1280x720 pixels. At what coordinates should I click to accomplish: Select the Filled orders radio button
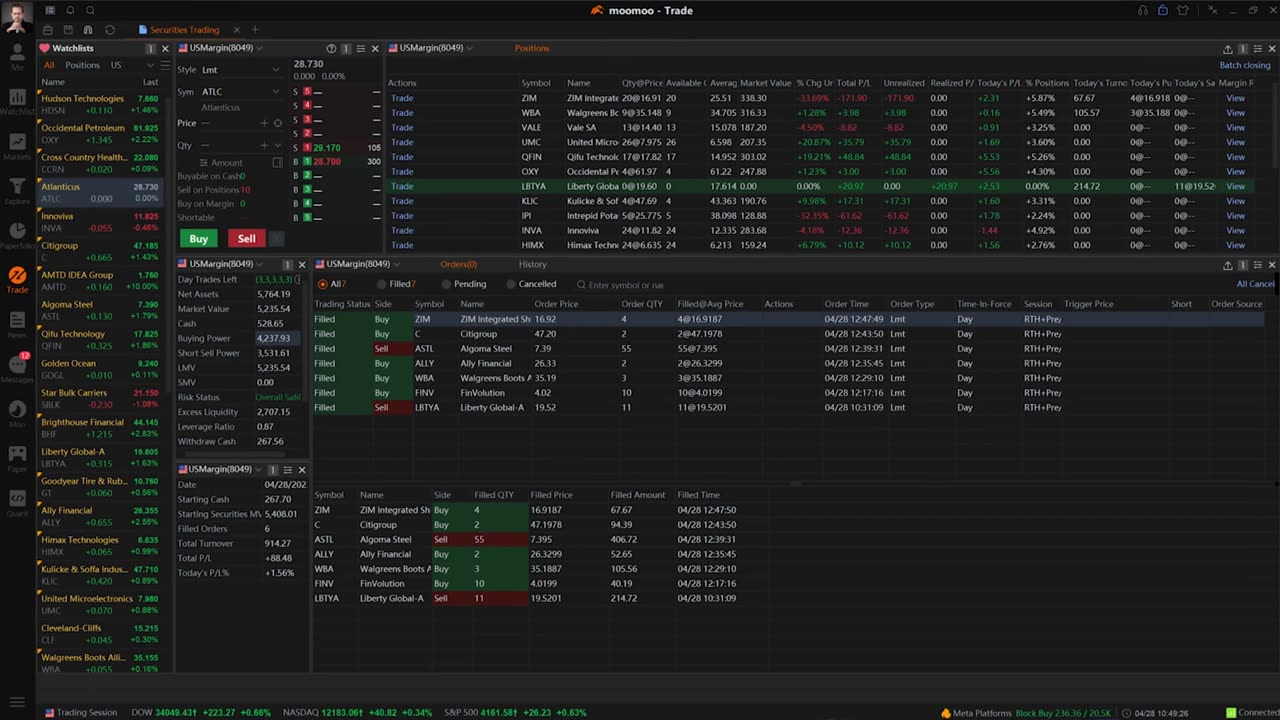[381, 284]
